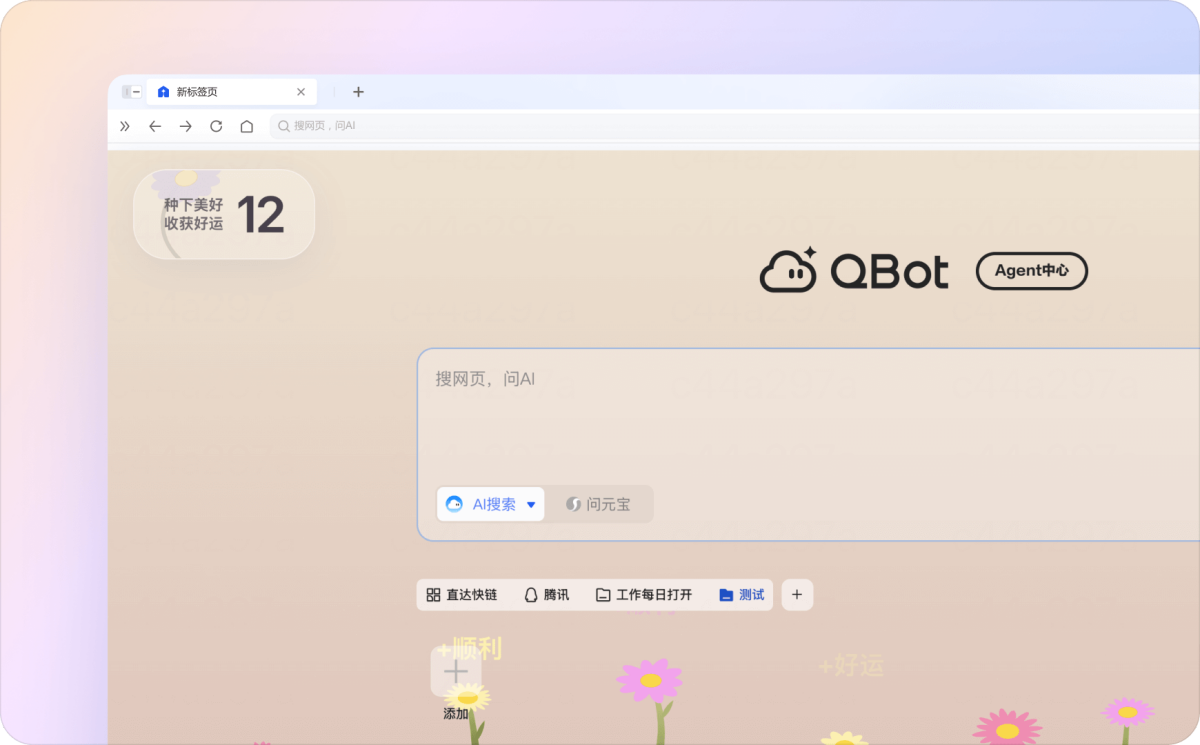Click the 种下美好收获好运 12 counter widget
The width and height of the screenshot is (1200, 745).
click(x=223, y=214)
